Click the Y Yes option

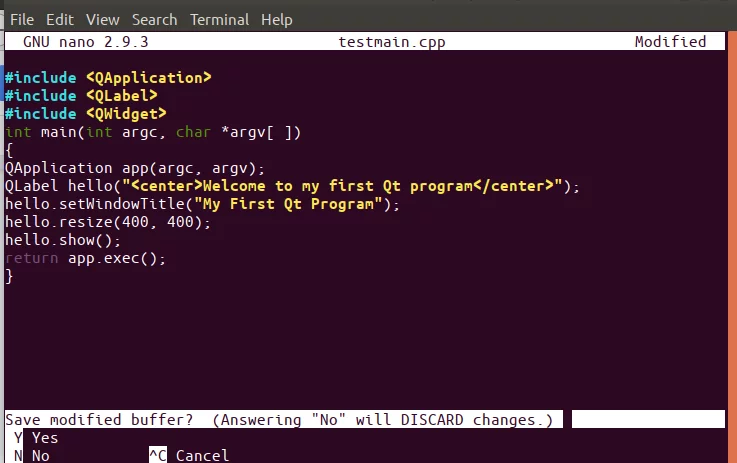(36, 438)
